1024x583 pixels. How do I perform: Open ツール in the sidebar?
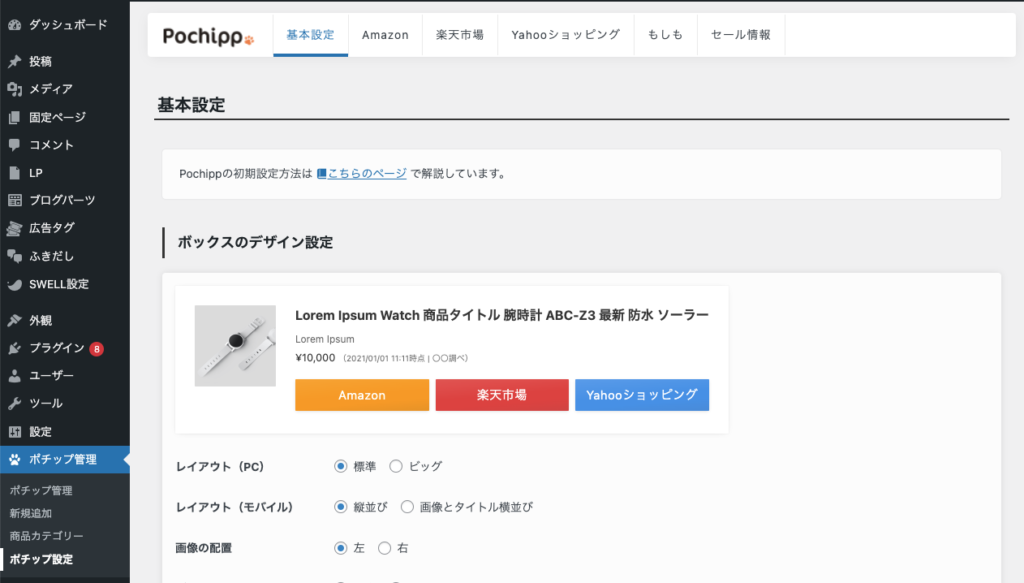coord(46,403)
